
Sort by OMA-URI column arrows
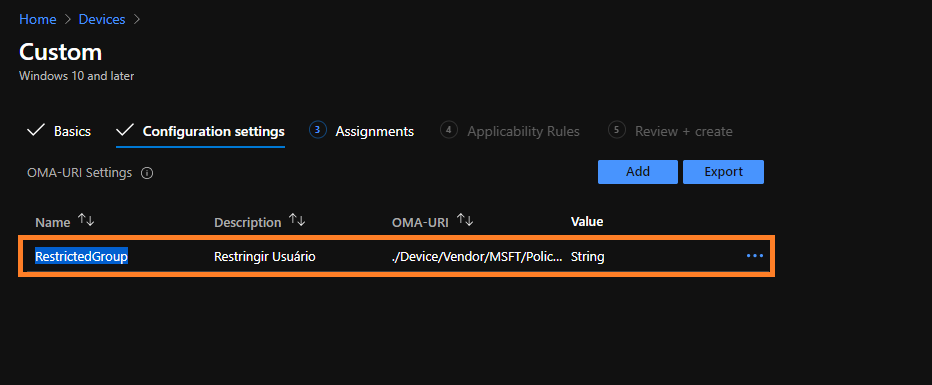(x=465, y=221)
